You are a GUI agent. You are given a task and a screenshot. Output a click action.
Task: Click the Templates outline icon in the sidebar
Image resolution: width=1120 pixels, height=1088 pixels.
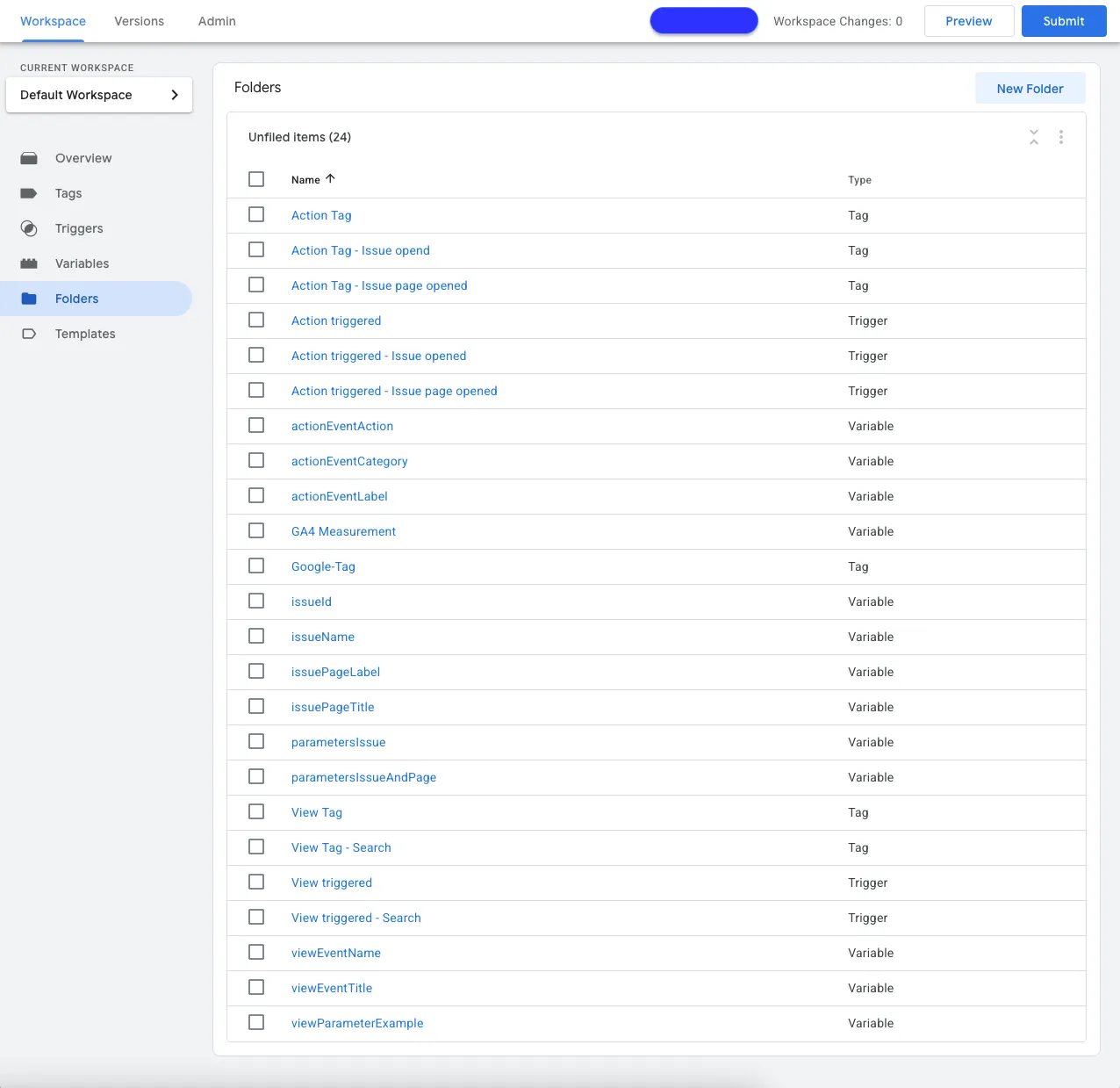[29, 334]
